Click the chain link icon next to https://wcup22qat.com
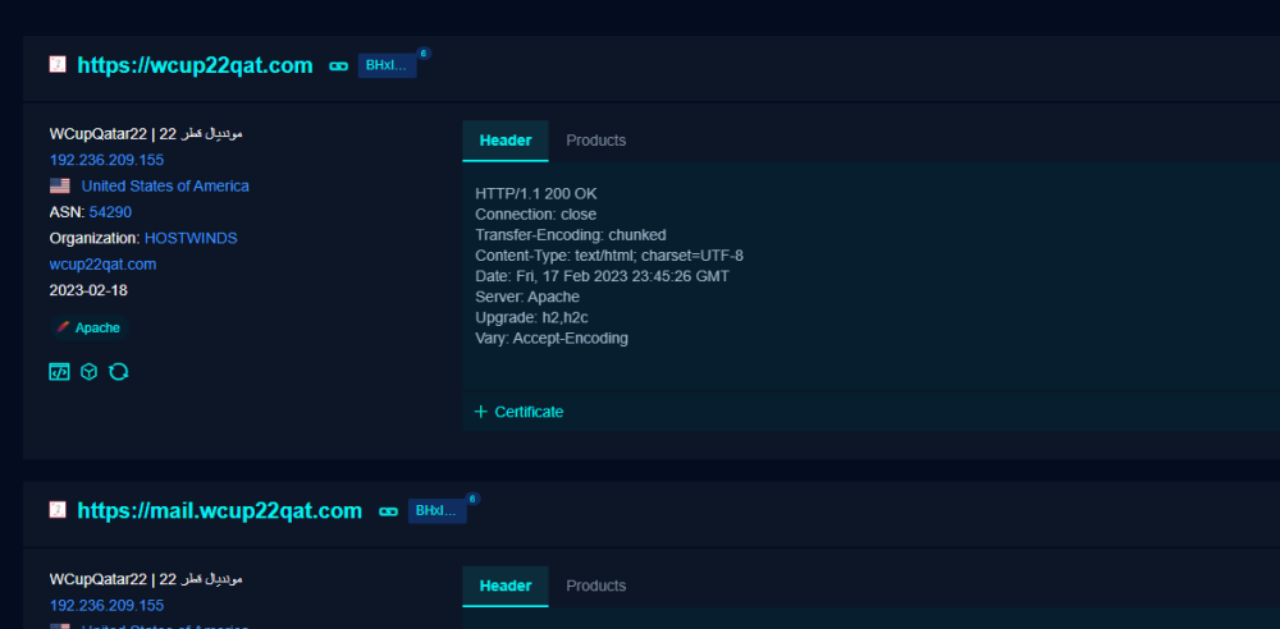 pos(339,66)
